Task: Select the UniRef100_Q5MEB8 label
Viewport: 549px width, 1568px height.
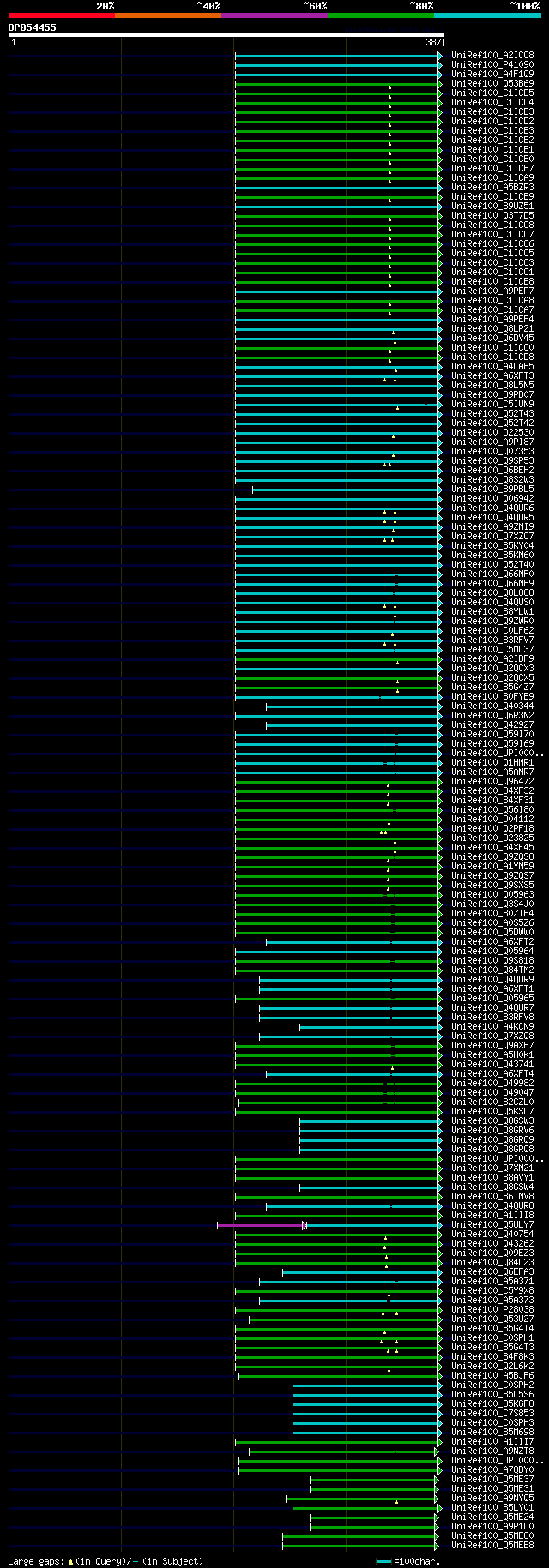Action: pyautogui.click(x=492, y=1546)
